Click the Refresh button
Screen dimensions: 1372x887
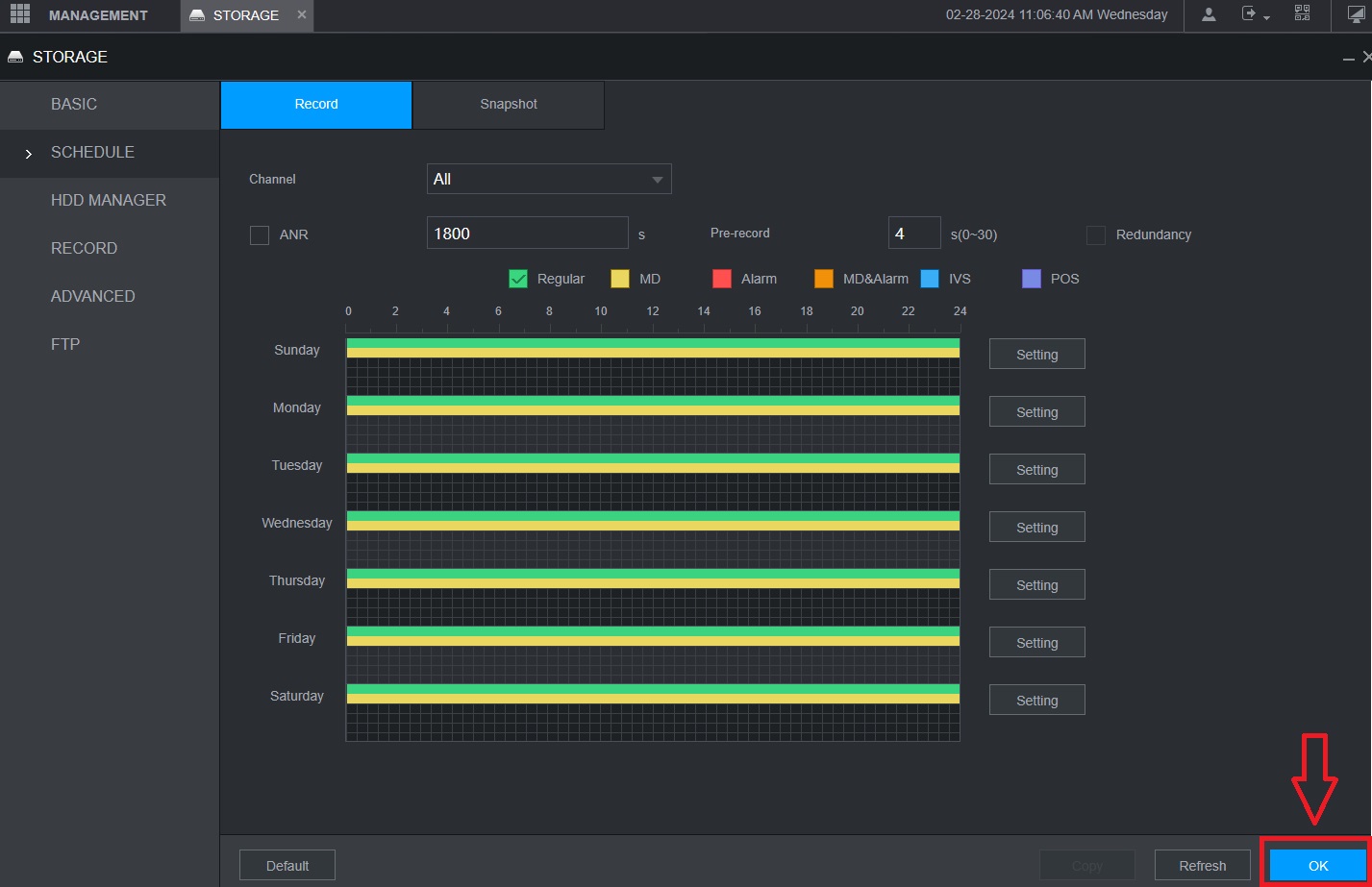pyautogui.click(x=1203, y=865)
